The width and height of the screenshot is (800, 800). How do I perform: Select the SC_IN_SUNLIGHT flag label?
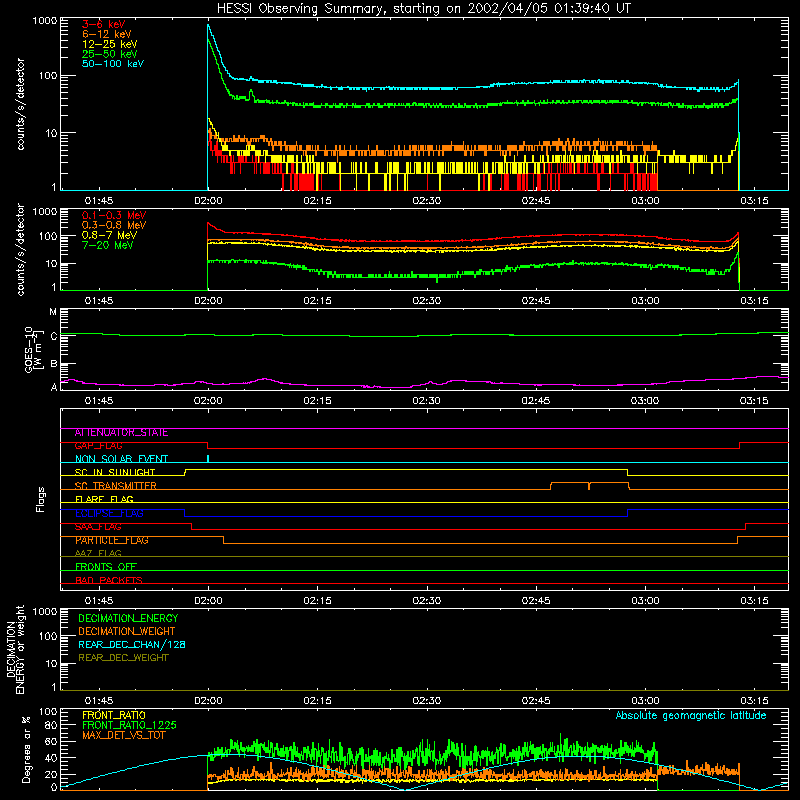coord(115,472)
